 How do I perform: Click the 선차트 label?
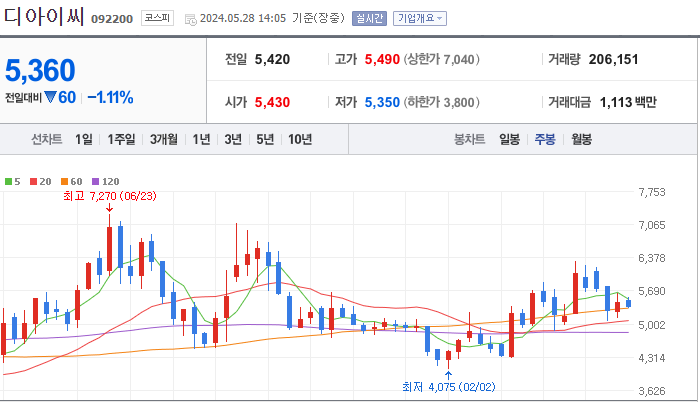click(x=46, y=139)
